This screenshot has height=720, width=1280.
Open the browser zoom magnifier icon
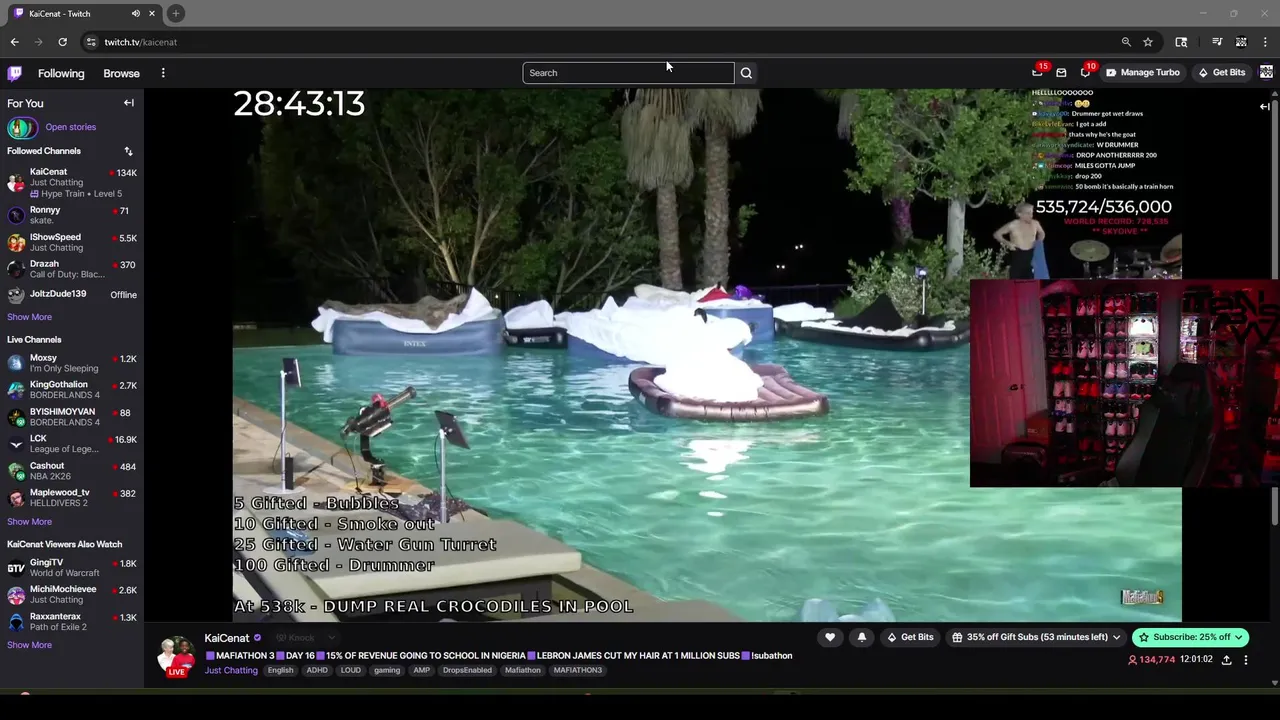pos(1126,42)
